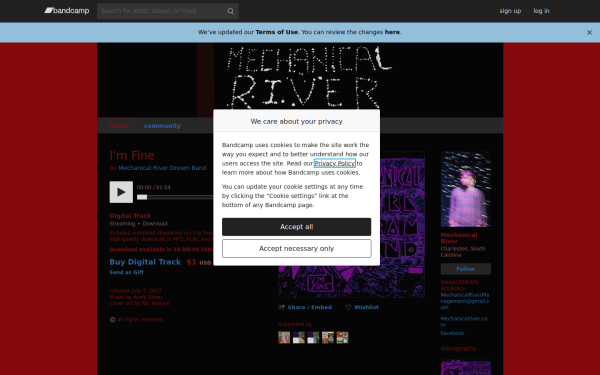Add track to Wishlist
This screenshot has height=375, width=600.
click(366, 307)
